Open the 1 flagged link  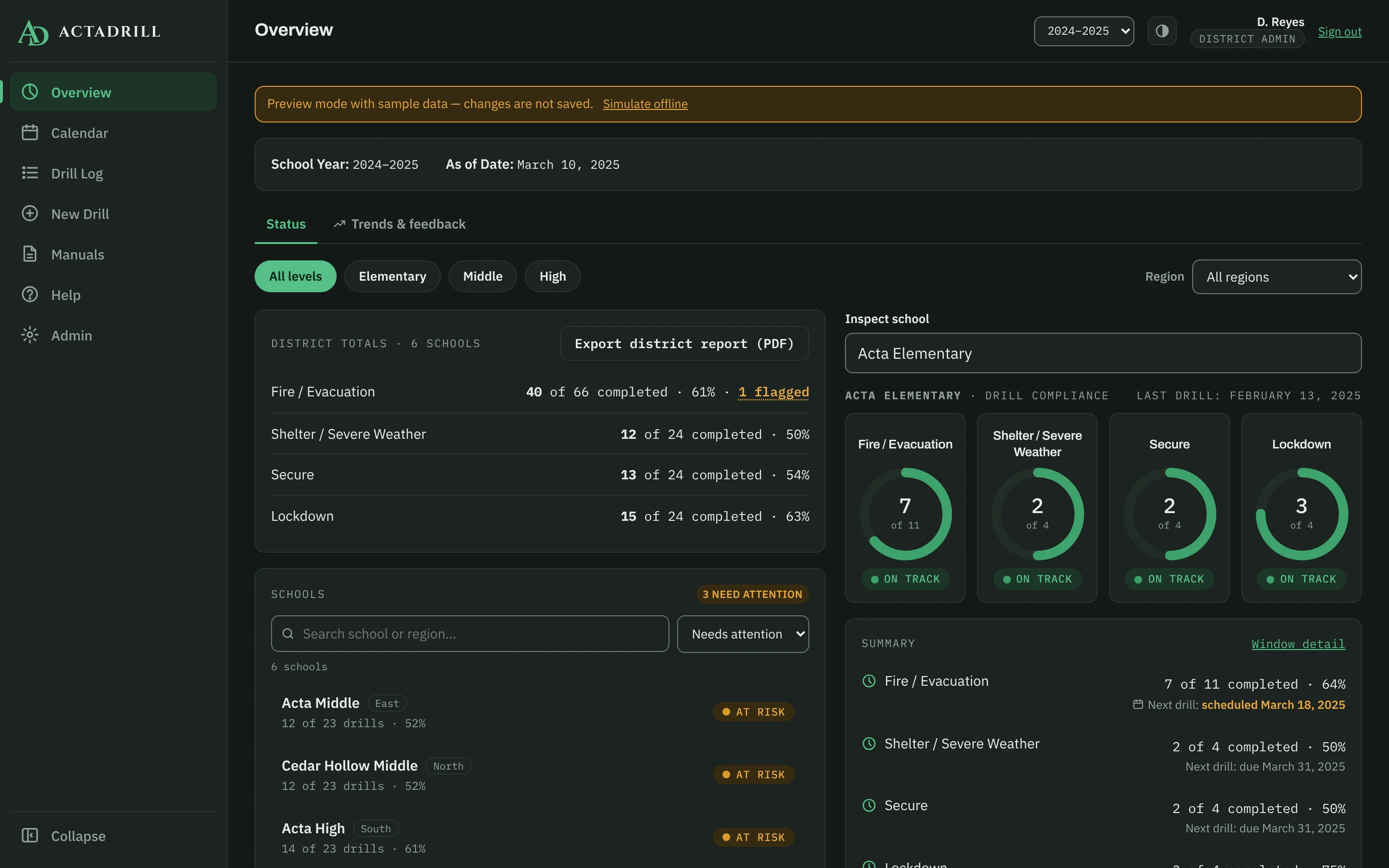click(x=773, y=392)
